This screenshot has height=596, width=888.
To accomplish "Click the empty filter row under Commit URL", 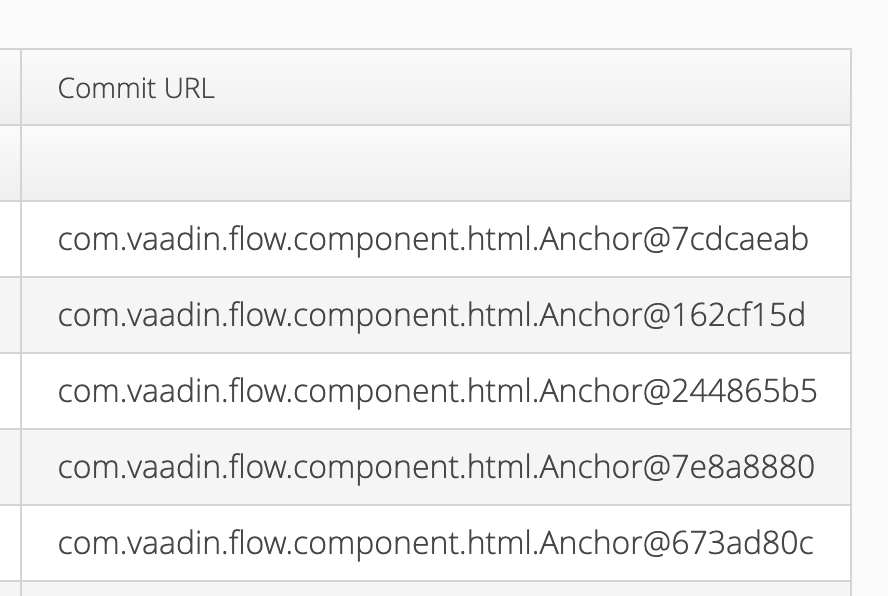I will click(435, 163).
